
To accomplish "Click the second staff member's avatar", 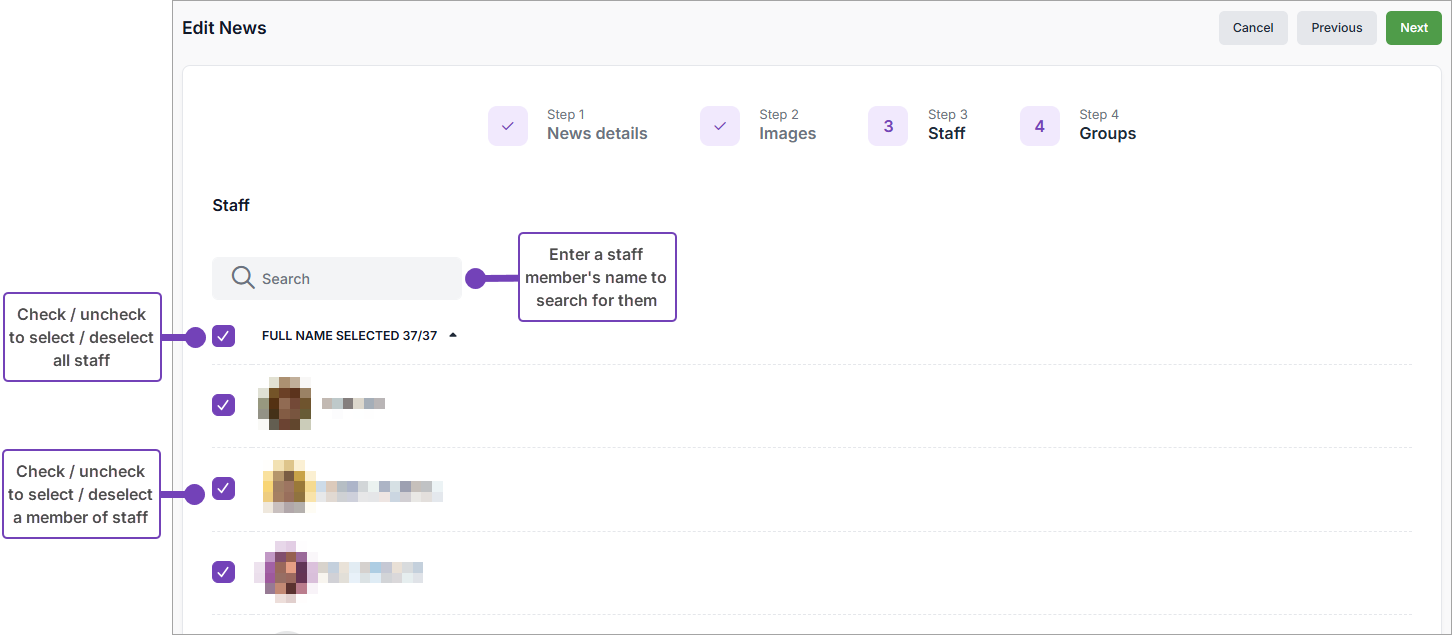I will 287,488.
